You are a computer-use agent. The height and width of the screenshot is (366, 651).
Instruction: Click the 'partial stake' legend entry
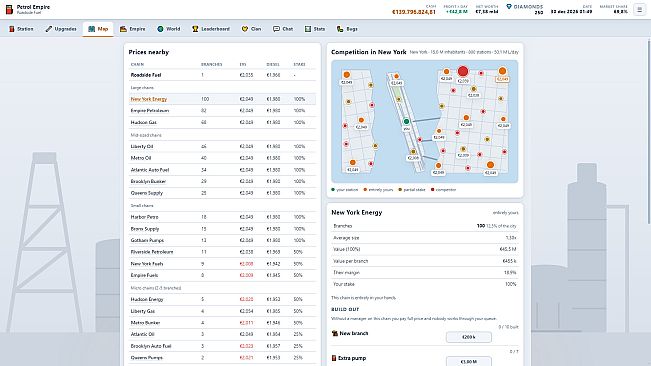tap(412, 190)
